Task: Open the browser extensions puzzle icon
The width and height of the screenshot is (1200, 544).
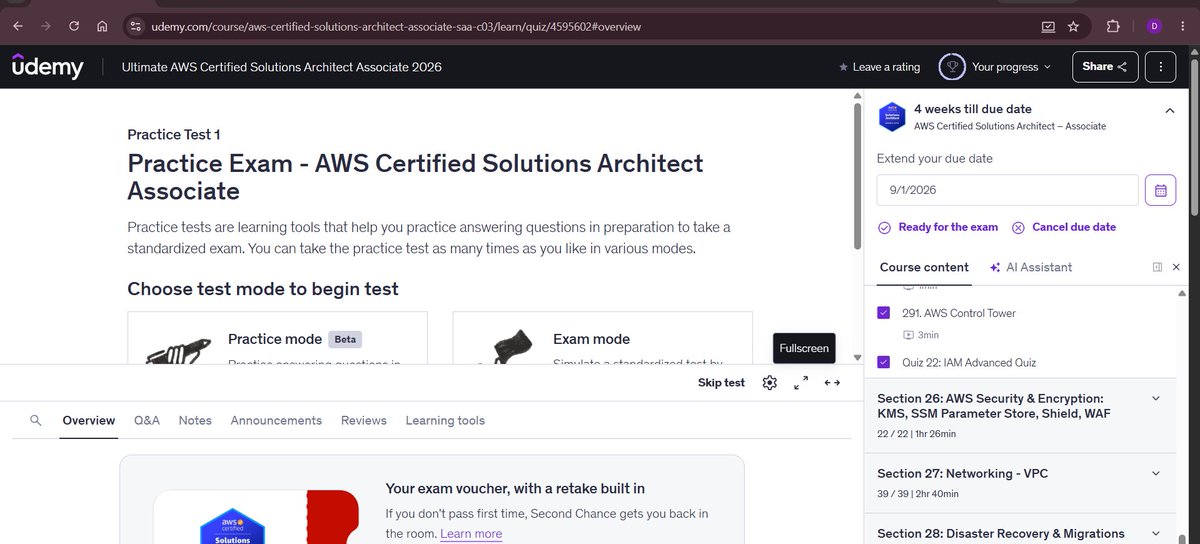Action: (x=1114, y=27)
